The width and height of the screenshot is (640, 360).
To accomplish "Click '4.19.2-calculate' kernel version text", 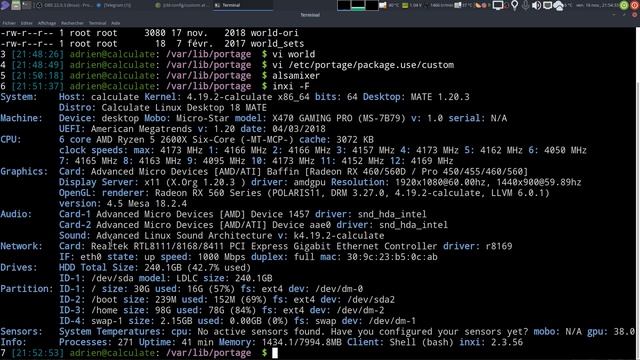I will (x=229, y=97).
